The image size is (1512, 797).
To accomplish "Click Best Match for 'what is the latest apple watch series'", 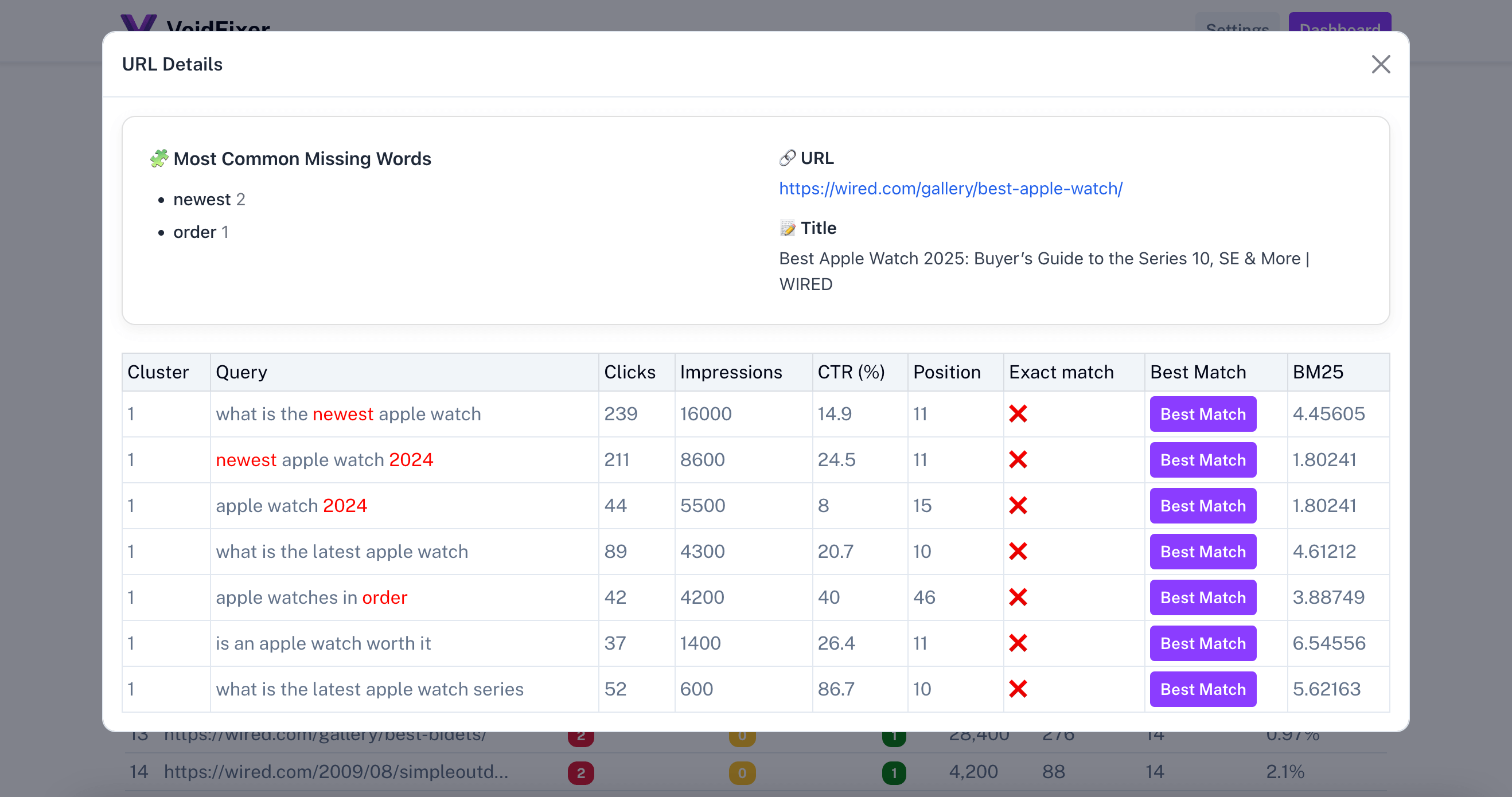I will tap(1202, 689).
